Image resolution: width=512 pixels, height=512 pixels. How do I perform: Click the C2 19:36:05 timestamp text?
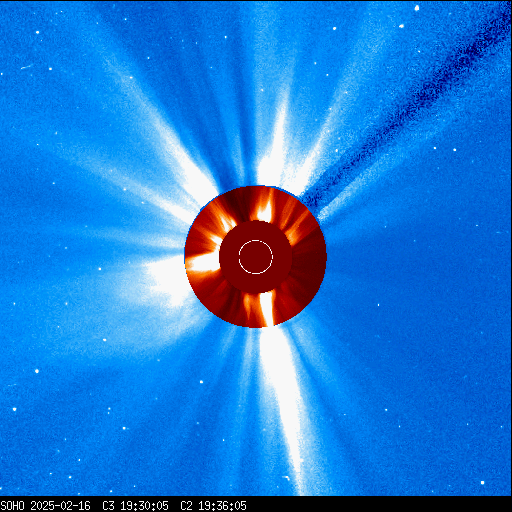pyautogui.click(x=213, y=506)
